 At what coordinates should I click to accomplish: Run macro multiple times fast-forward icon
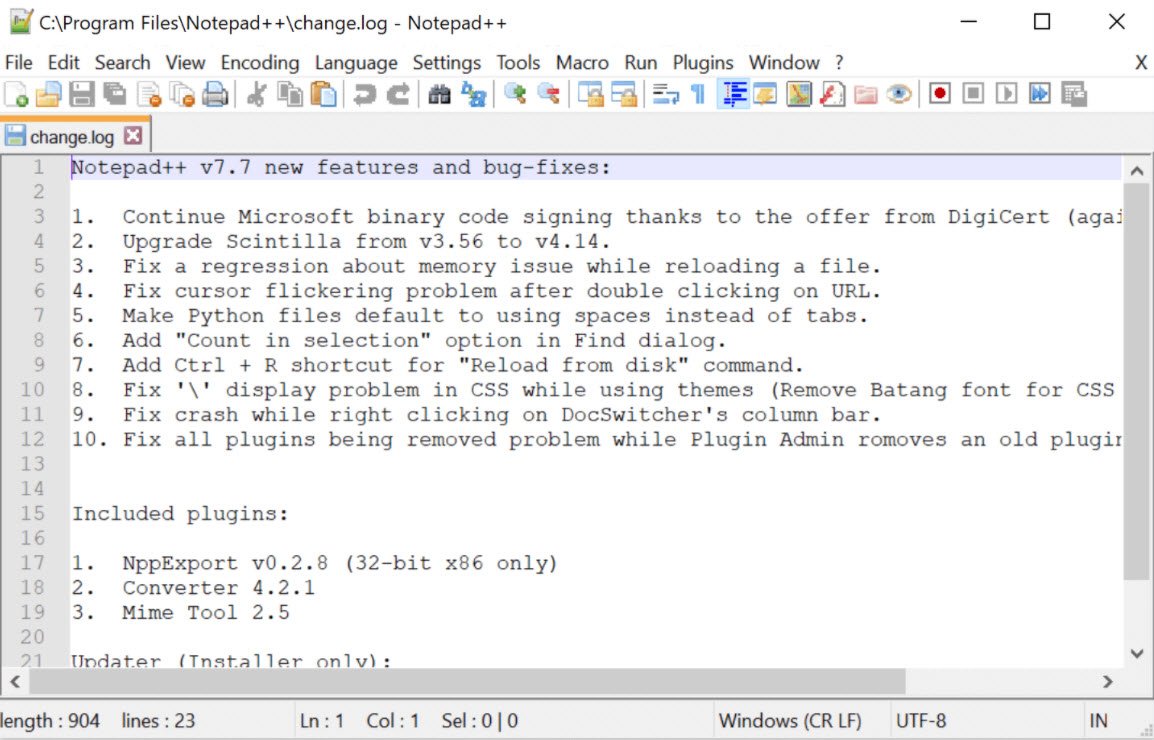[1039, 94]
